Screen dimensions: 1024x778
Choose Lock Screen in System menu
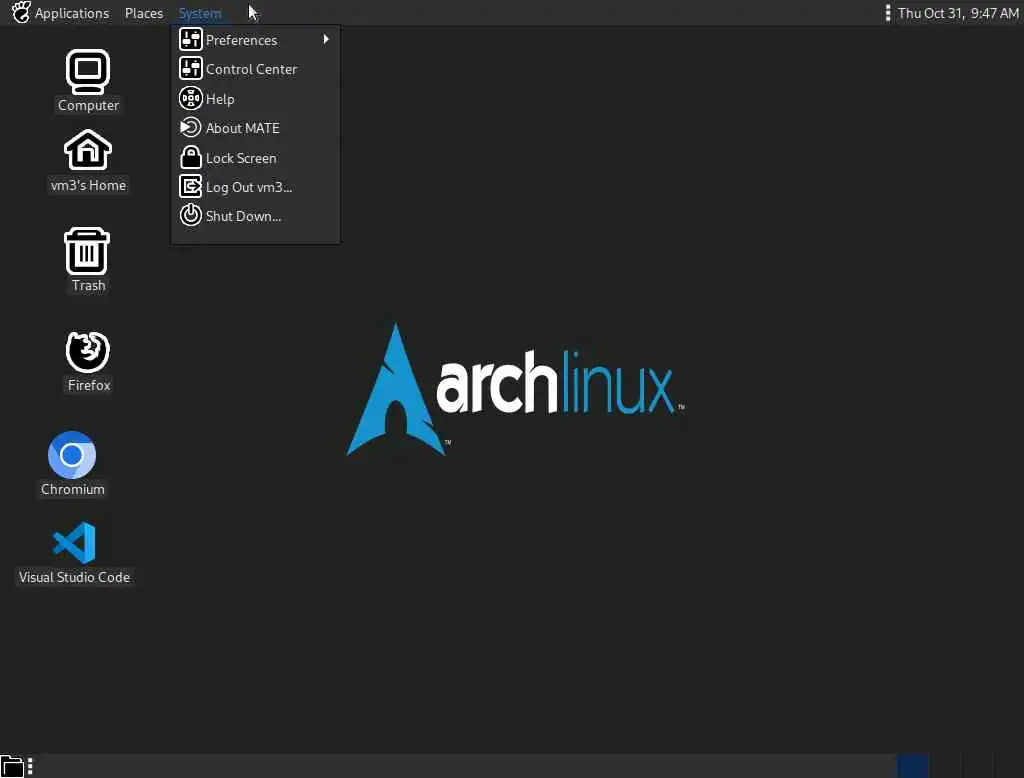(255, 157)
